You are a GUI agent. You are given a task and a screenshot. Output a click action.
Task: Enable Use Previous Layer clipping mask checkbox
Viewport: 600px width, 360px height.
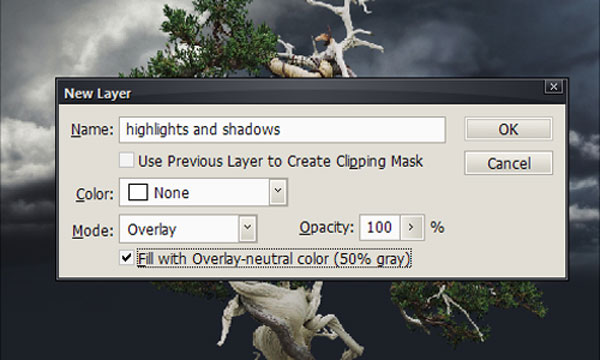126,160
